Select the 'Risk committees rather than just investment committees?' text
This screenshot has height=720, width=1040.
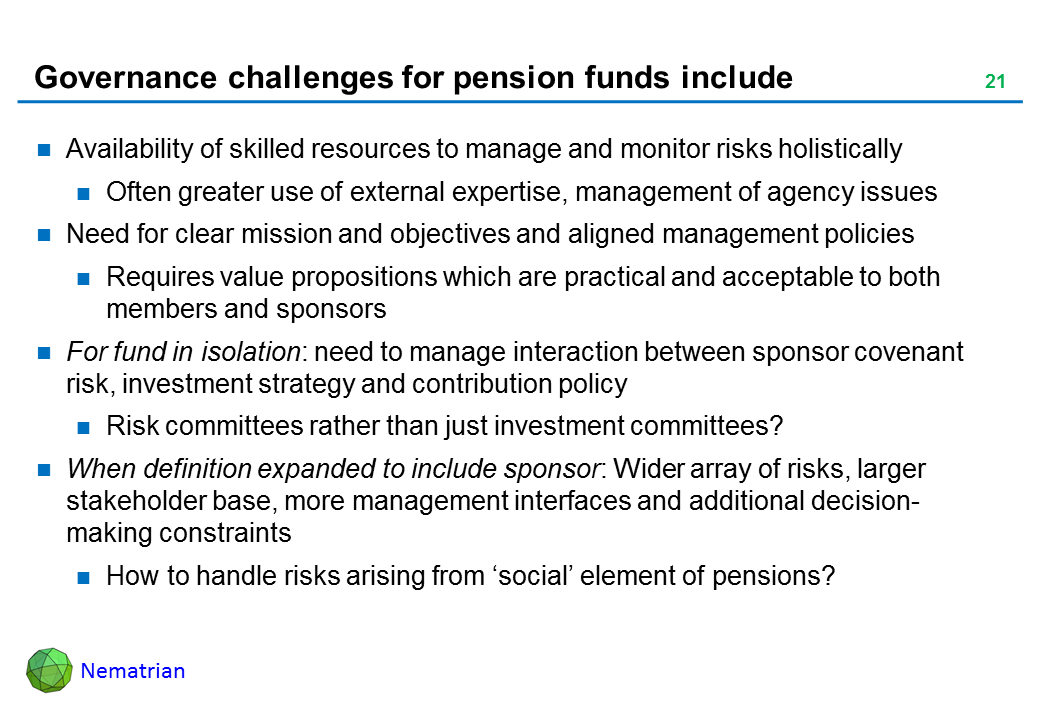click(444, 428)
